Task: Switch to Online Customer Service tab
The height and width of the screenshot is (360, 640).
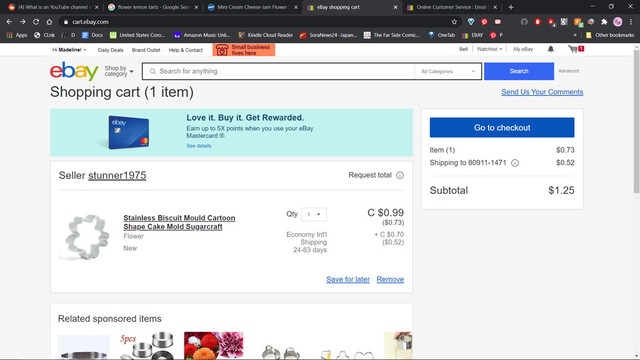Action: 452,7
